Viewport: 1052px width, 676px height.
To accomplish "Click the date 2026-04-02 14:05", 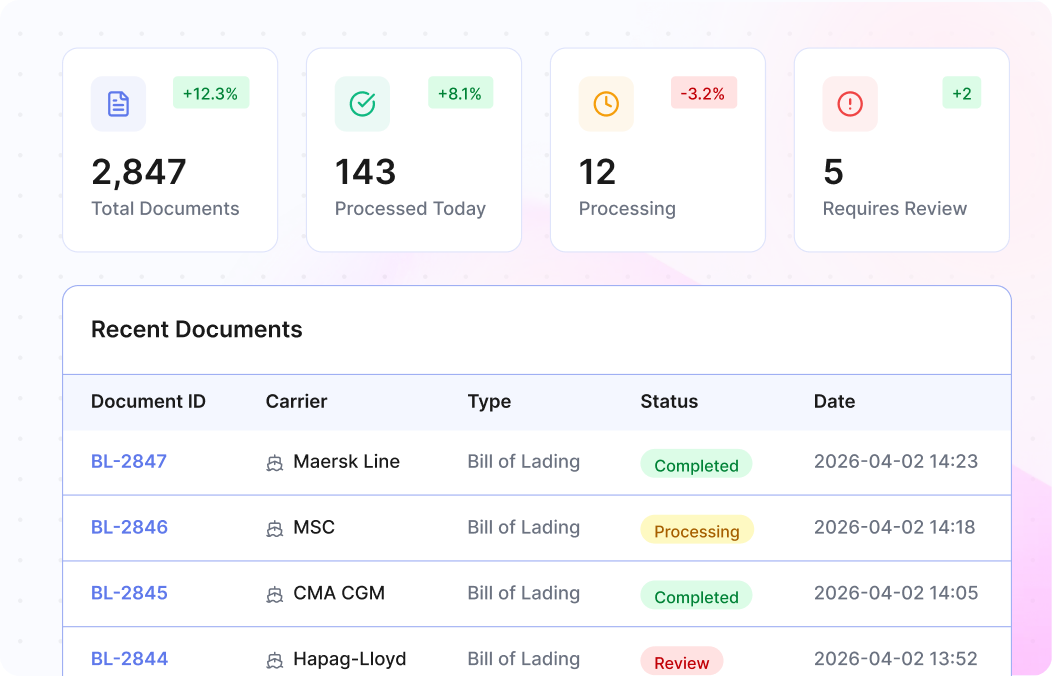I will [x=896, y=593].
